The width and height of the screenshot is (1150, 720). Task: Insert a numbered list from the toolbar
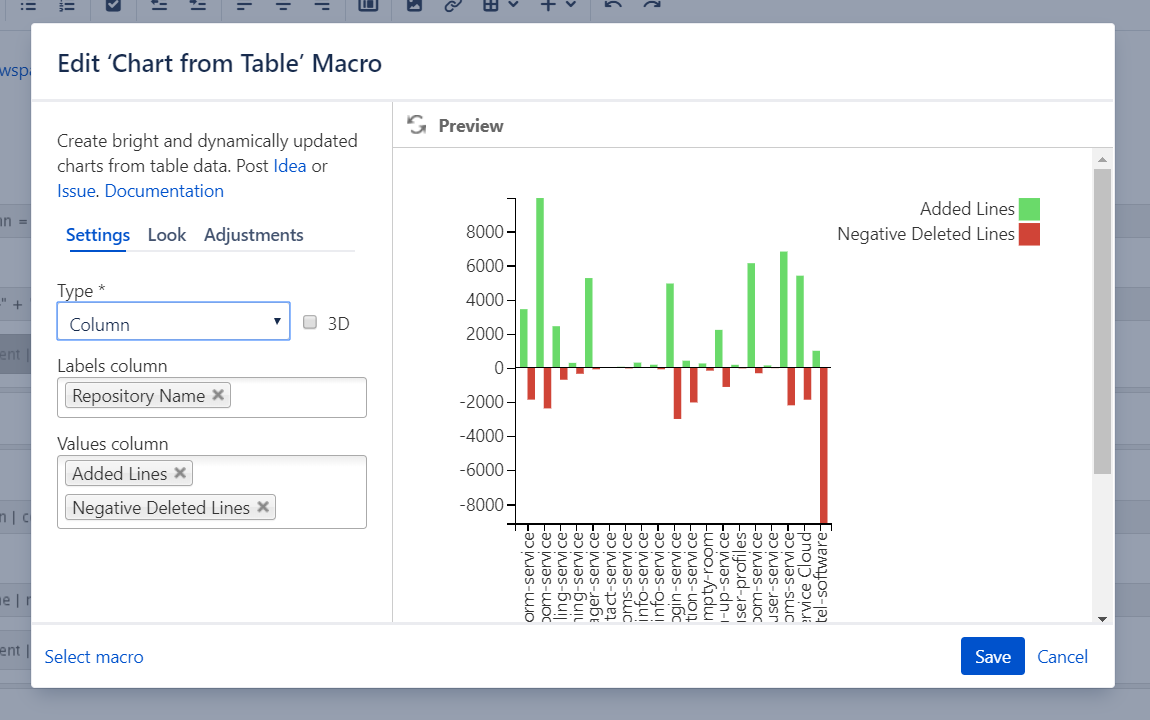coord(67,5)
